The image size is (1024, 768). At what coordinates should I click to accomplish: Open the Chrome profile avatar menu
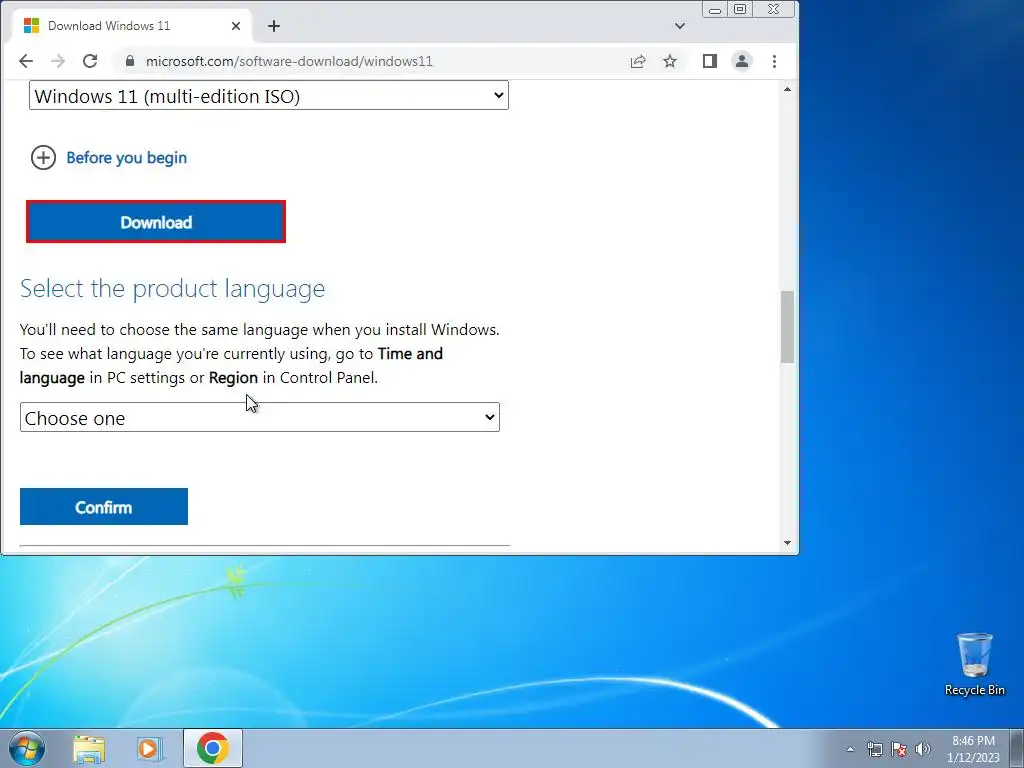tap(742, 61)
